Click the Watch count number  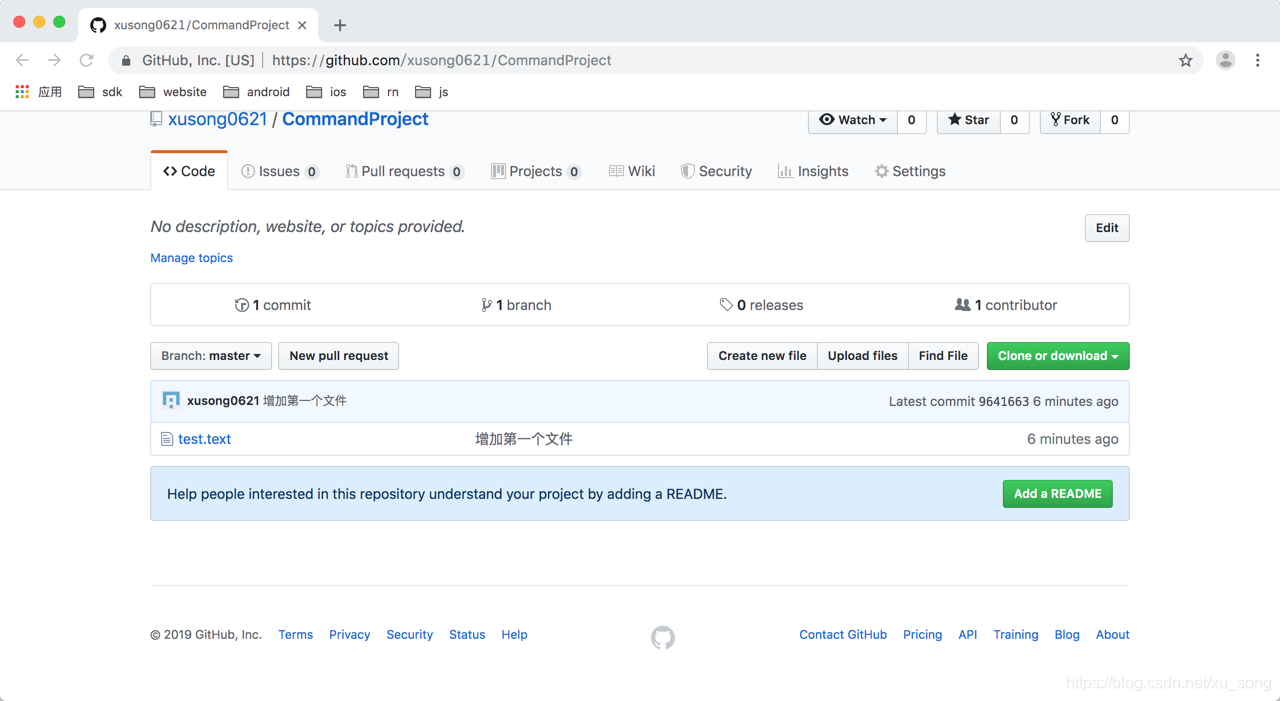coord(911,120)
